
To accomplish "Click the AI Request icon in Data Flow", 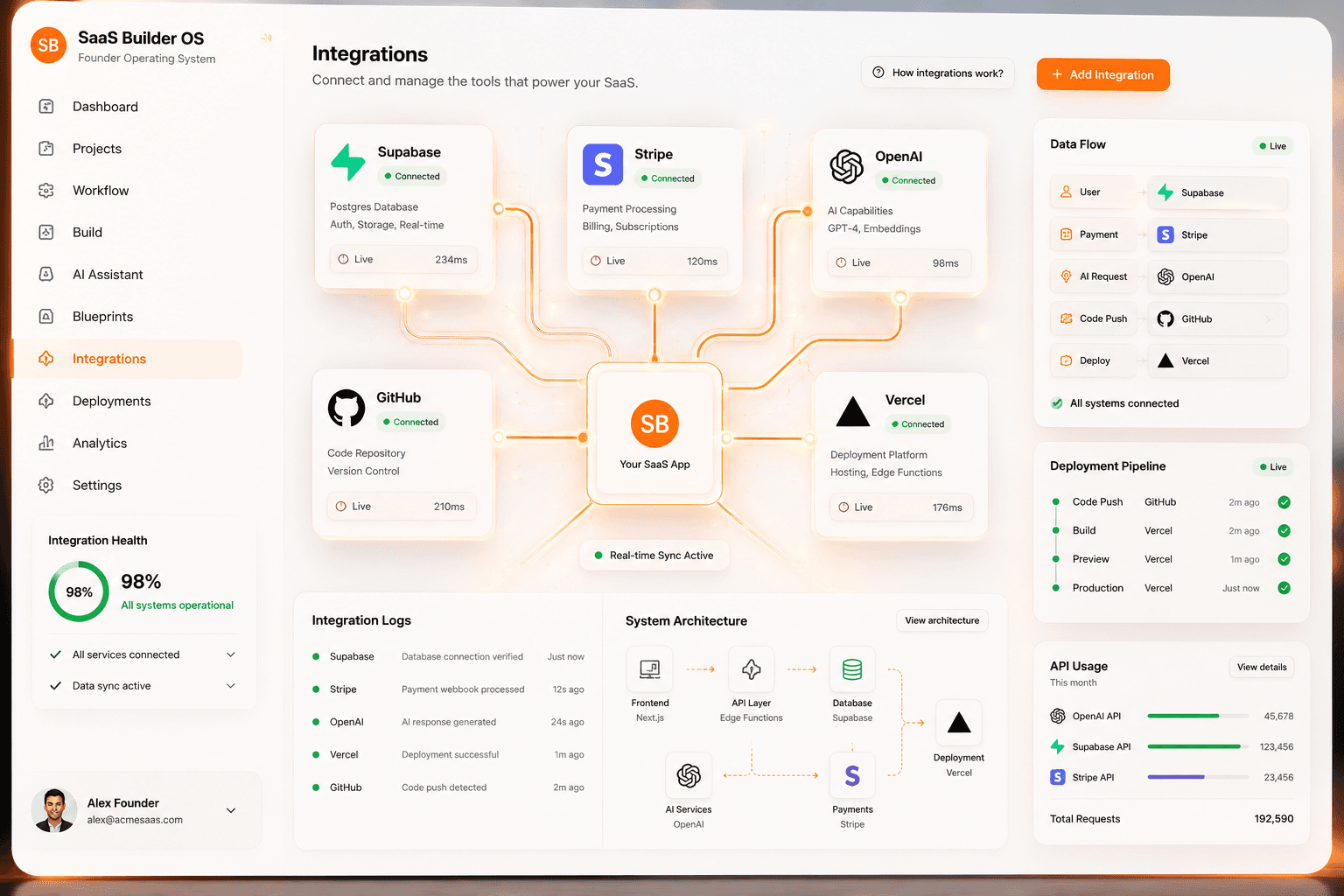I will pyautogui.click(x=1066, y=276).
